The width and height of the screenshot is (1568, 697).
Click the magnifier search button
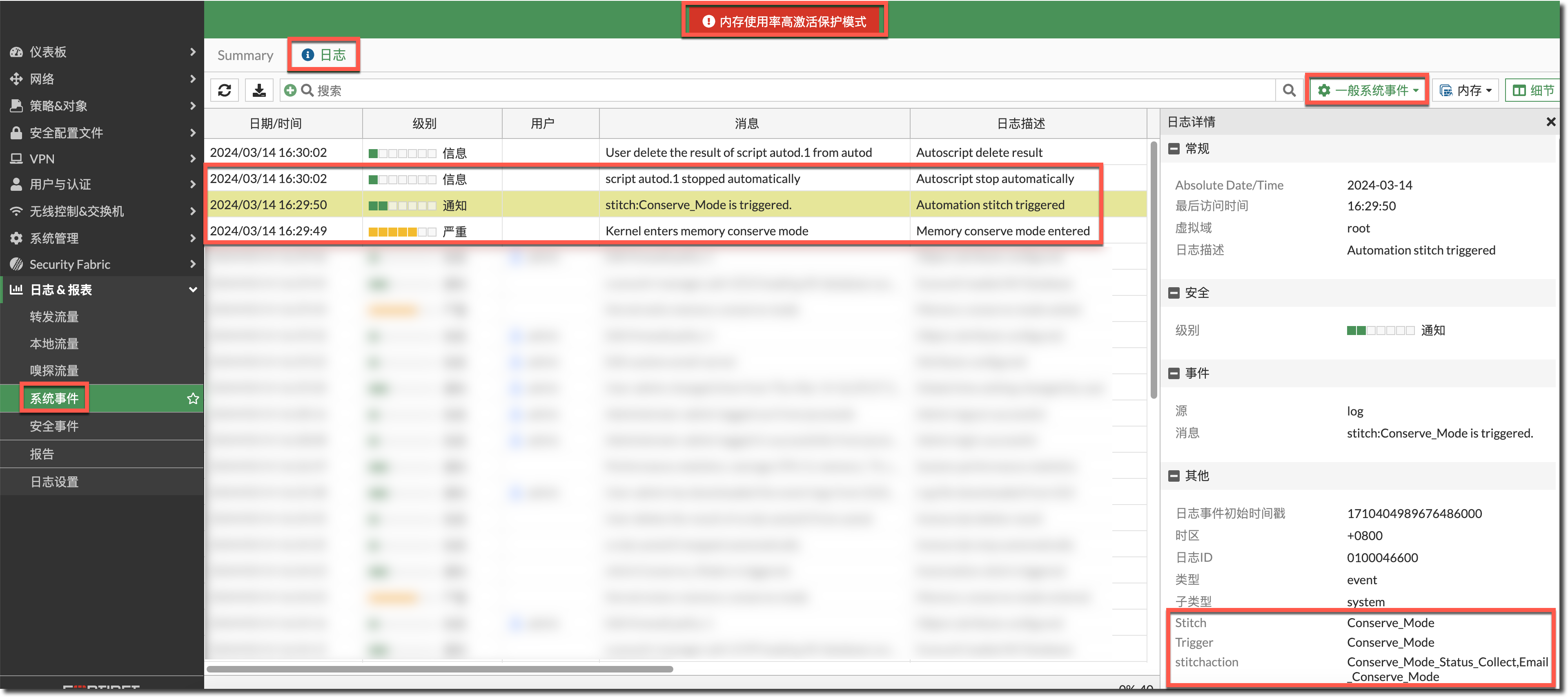[1289, 90]
